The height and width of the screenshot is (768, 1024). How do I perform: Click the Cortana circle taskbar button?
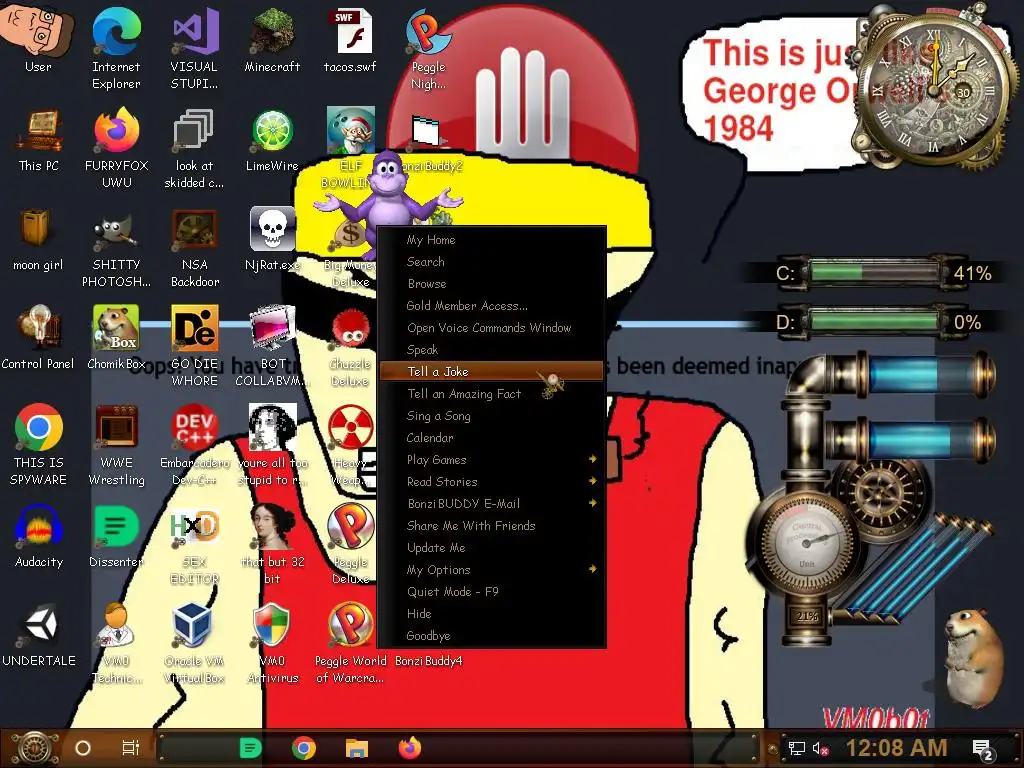(83, 748)
